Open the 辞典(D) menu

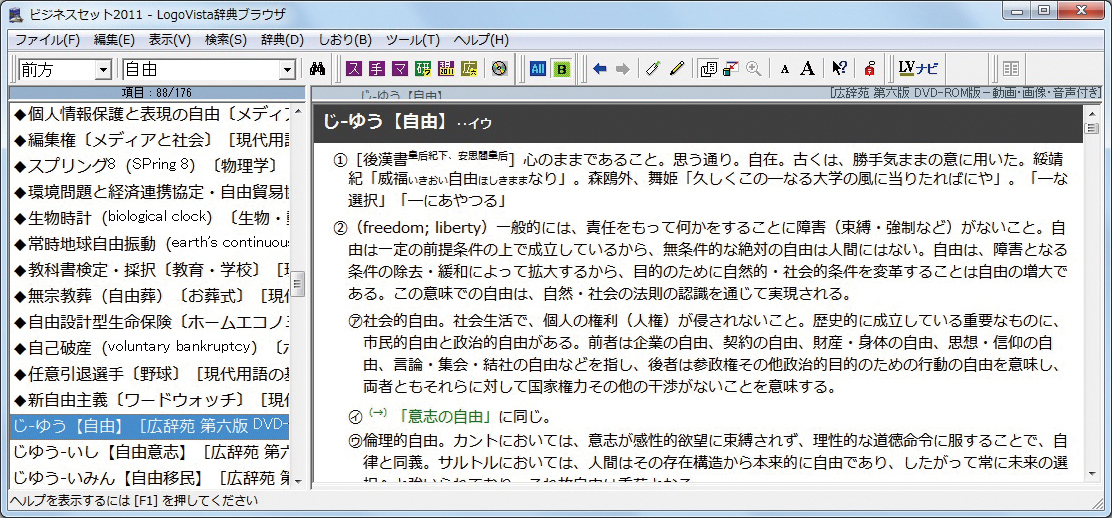pos(281,40)
